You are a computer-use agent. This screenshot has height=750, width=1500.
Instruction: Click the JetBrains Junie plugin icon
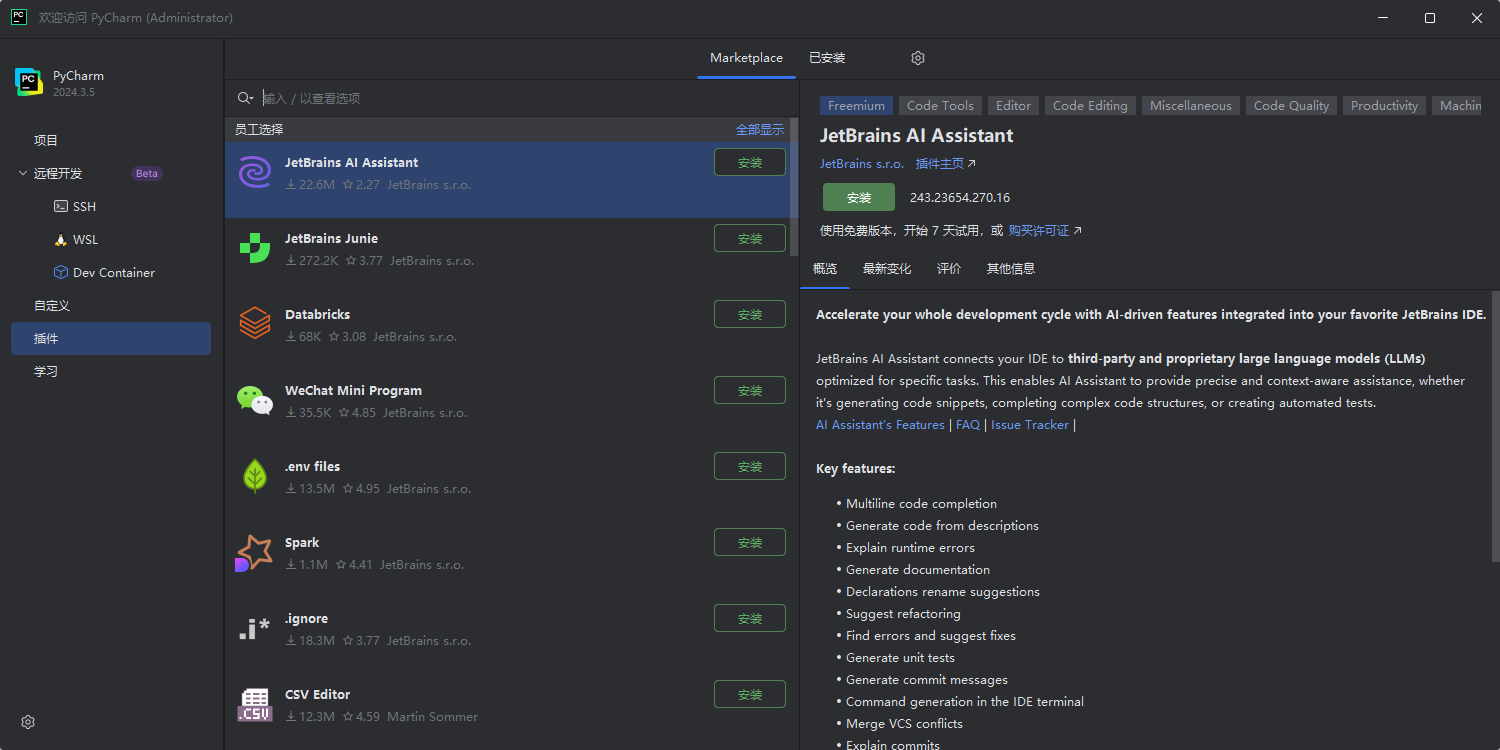(x=254, y=248)
